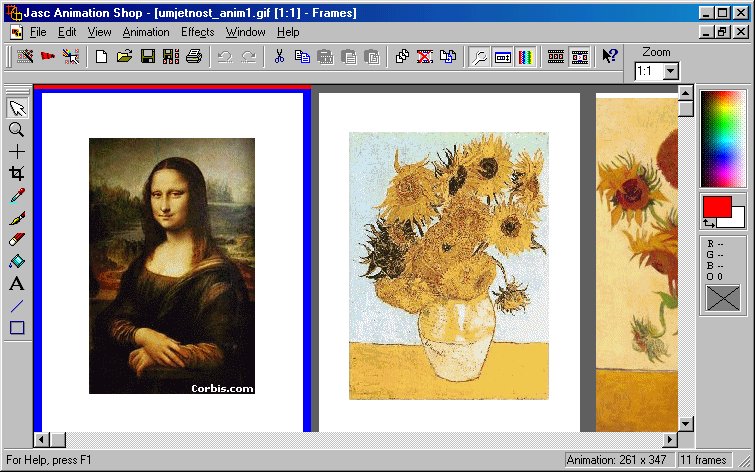The height and width of the screenshot is (472, 755).
Task: Click the 'Animation: 261 x 347' status text
Action: pyautogui.click(x=616, y=460)
